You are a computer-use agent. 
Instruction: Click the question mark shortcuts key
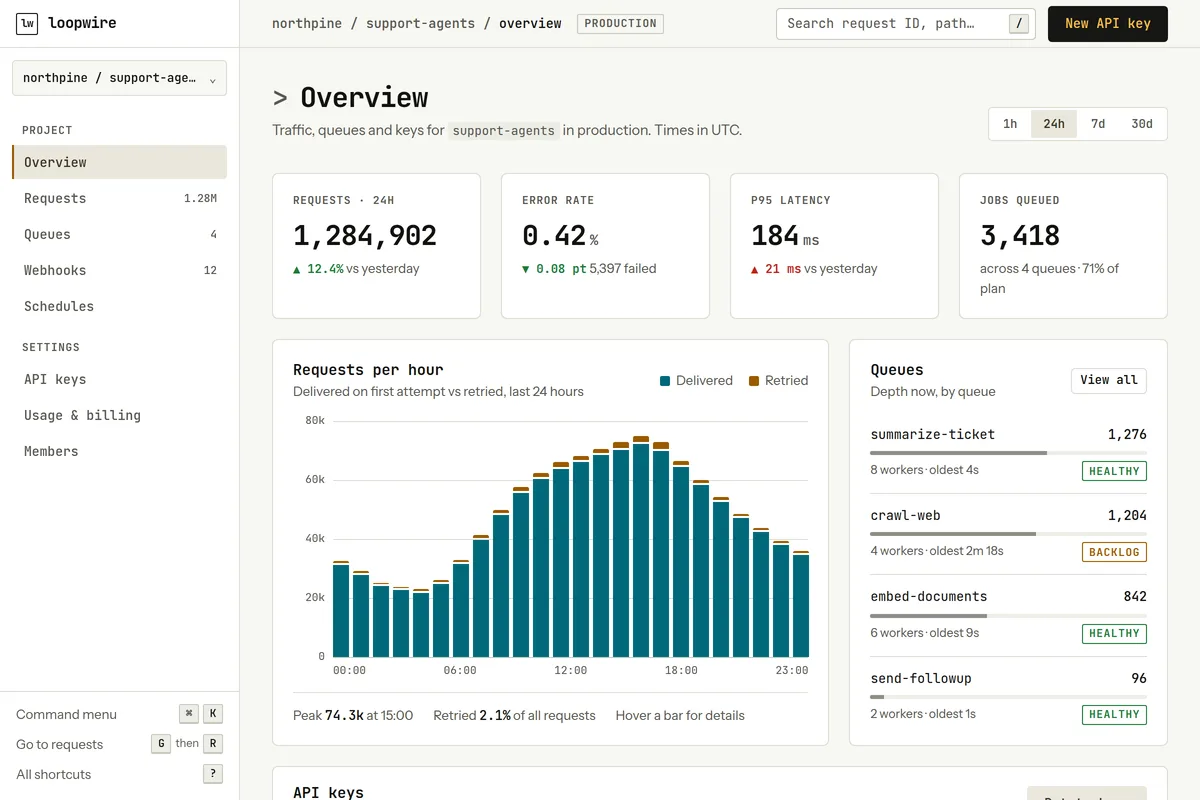click(212, 774)
